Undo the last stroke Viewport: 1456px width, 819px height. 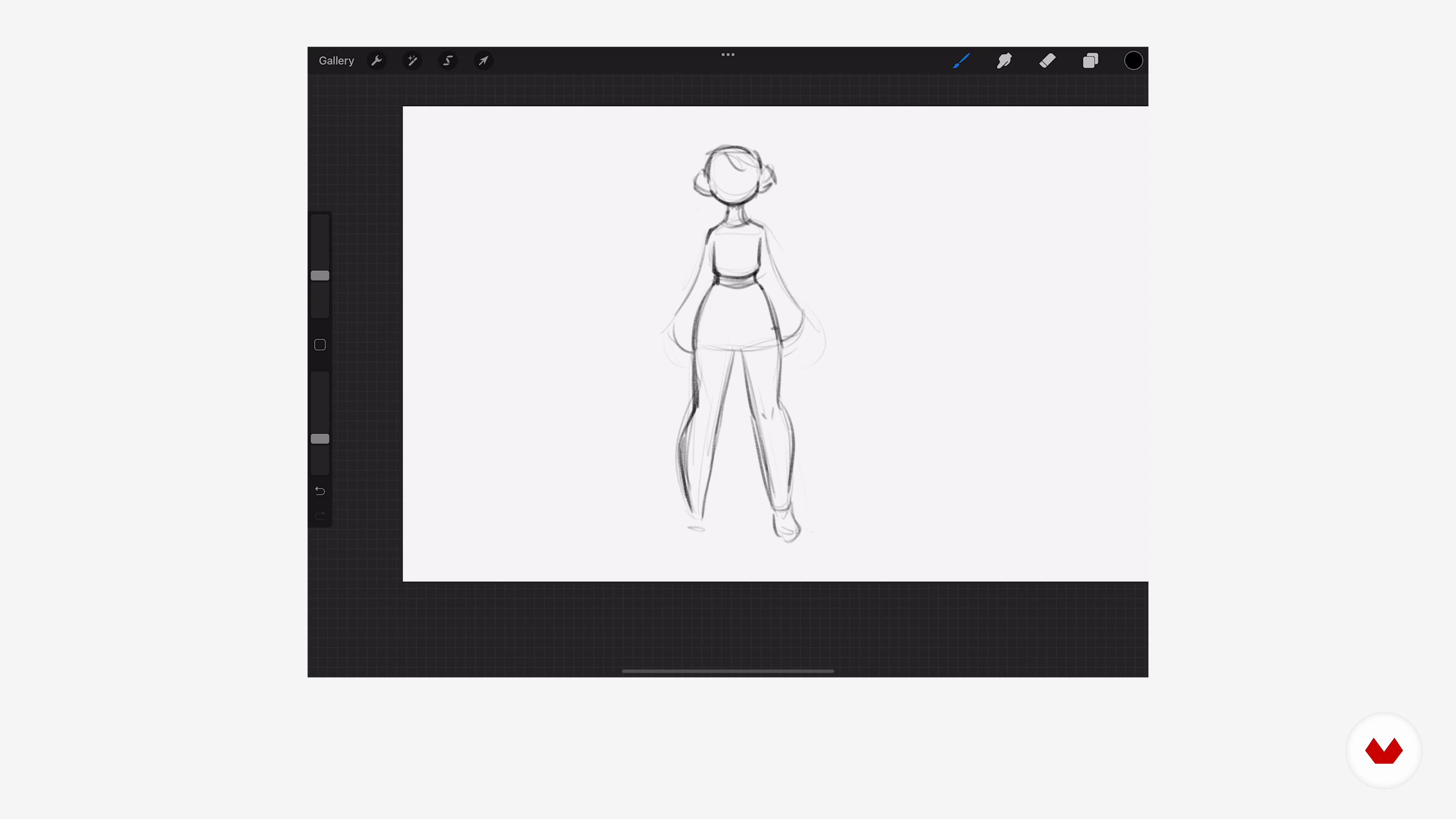point(320,491)
